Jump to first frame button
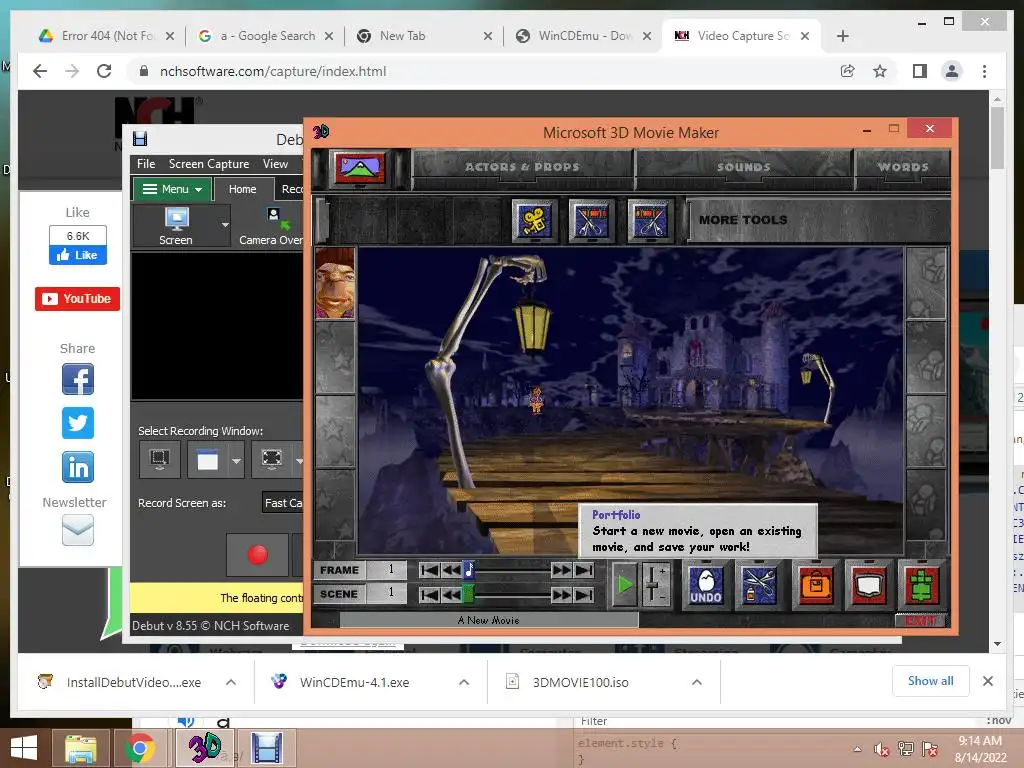1024x768 pixels. (x=429, y=570)
